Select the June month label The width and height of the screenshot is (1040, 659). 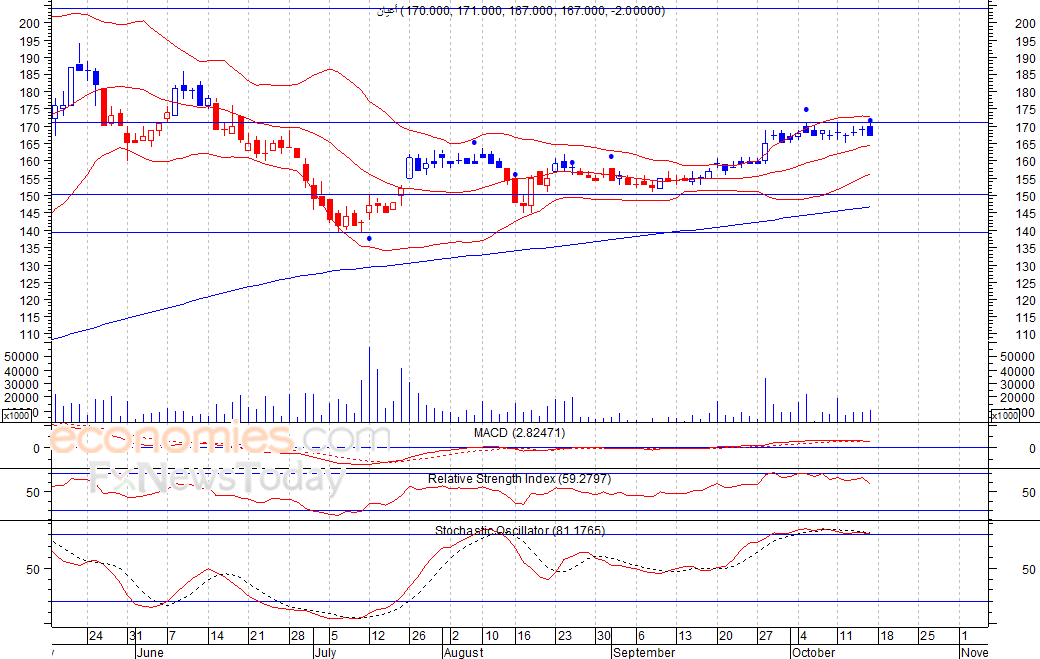pyautogui.click(x=150, y=652)
